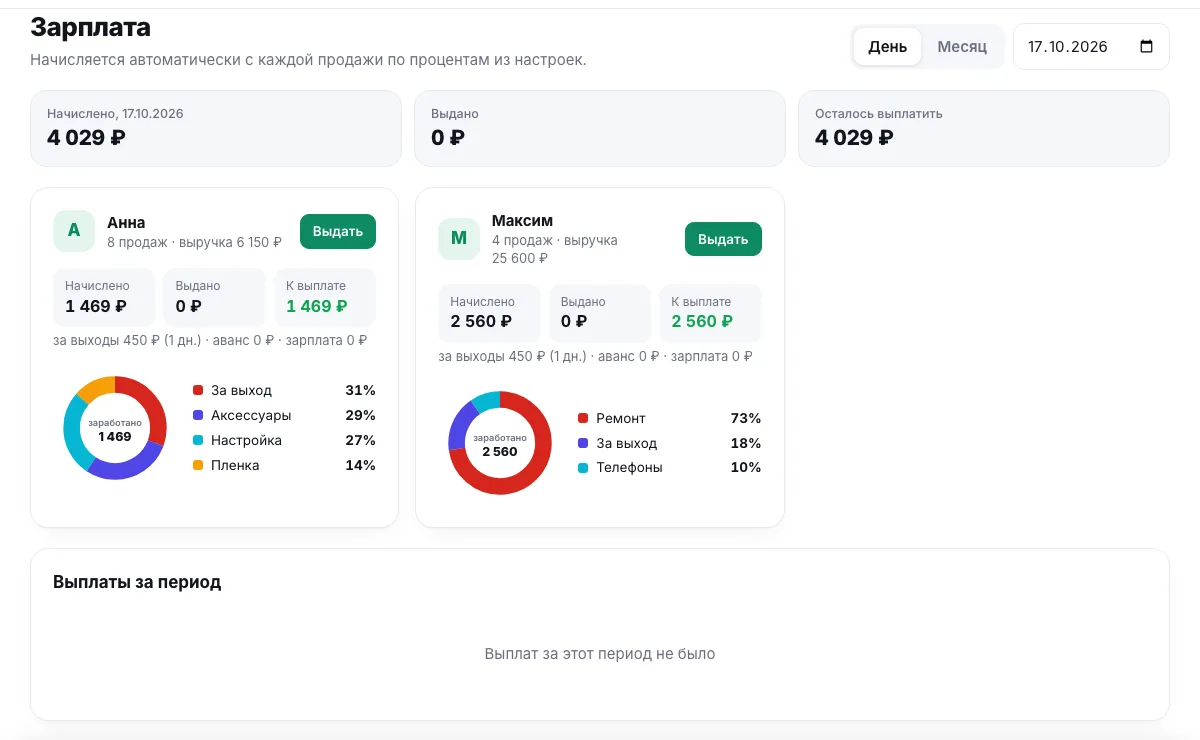Image resolution: width=1200 pixels, height=740 pixels.
Task: Click the Осталось выплатить summary card
Action: pos(983,128)
